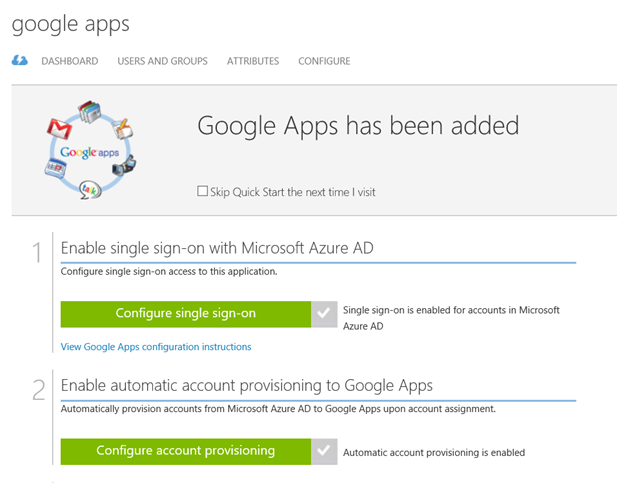
Task: Click the Google Apps logo image
Action: [91, 150]
